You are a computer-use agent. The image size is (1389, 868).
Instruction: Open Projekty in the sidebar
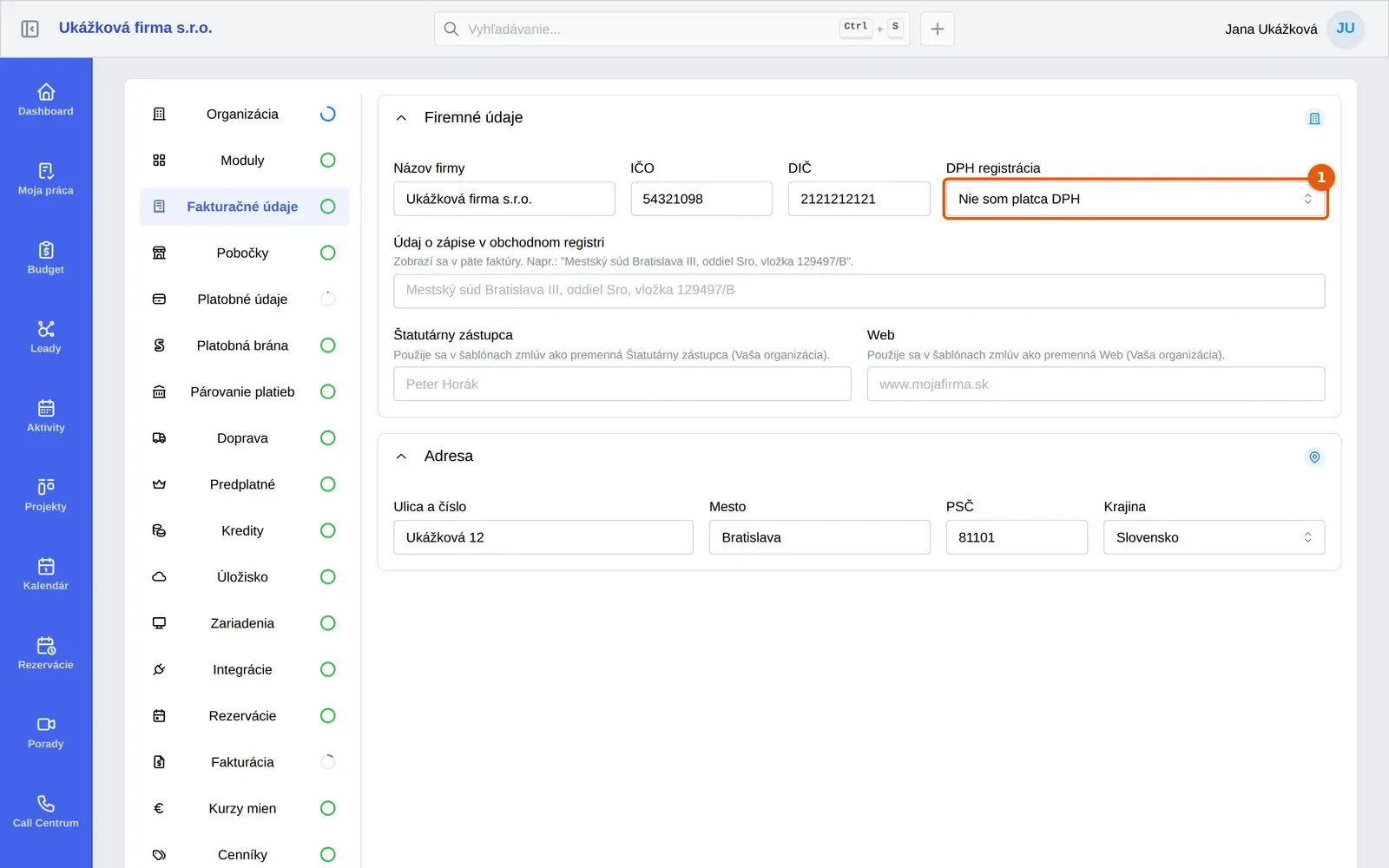[46, 494]
